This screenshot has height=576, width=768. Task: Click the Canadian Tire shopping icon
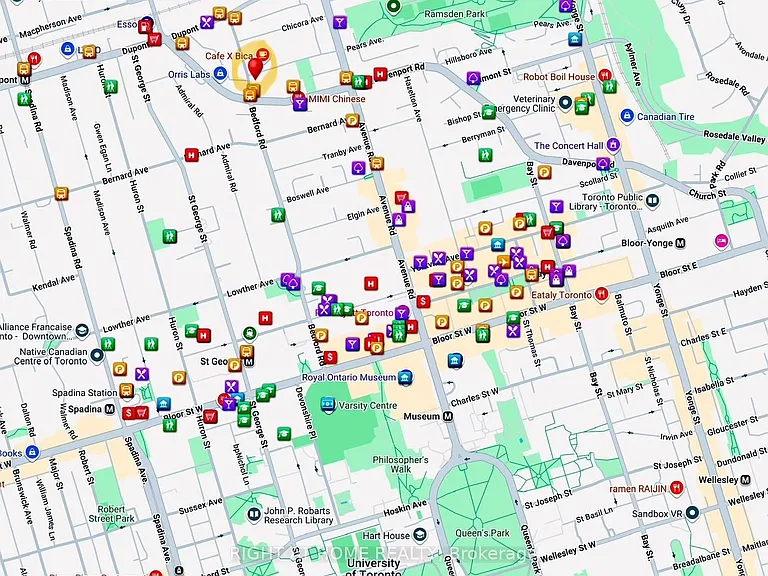tap(627, 116)
